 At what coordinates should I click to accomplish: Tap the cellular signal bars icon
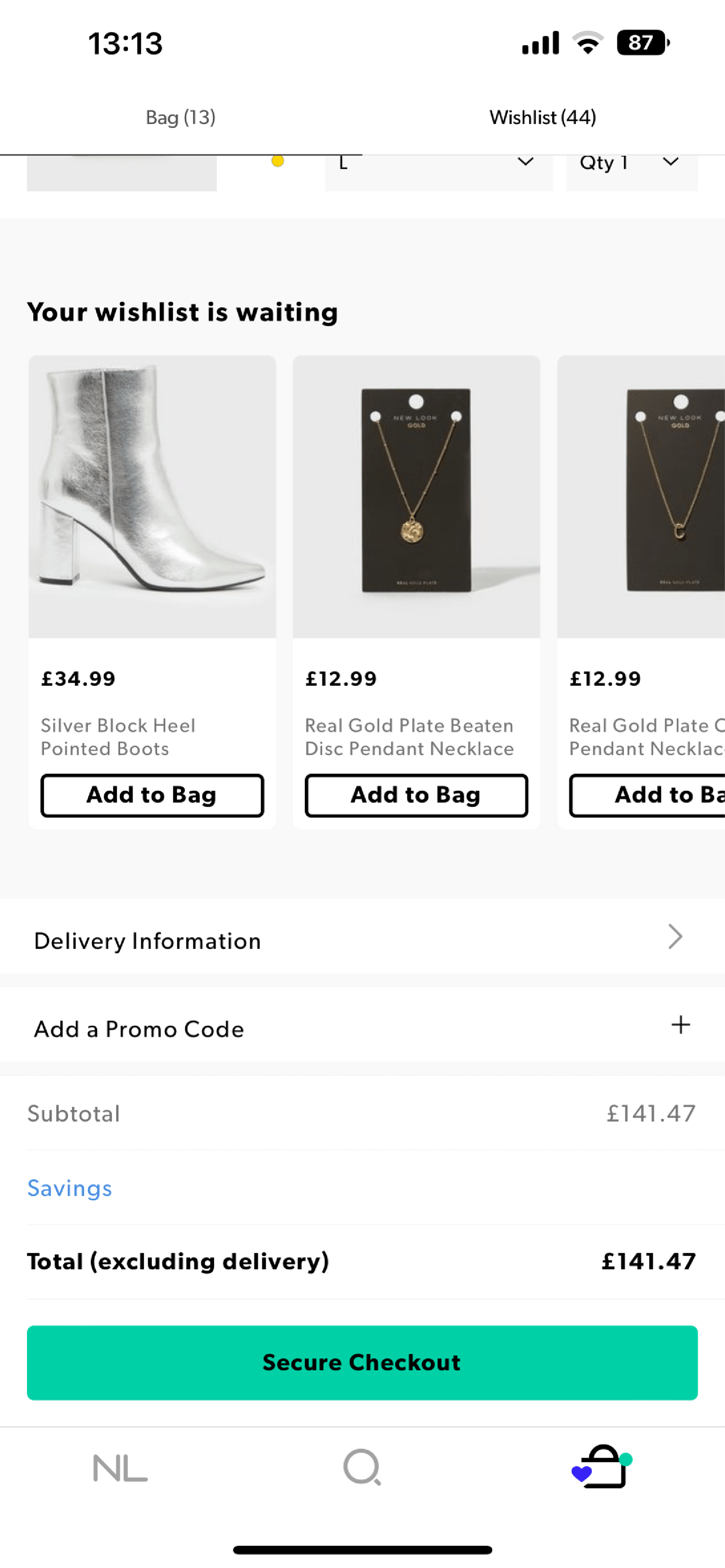coord(540,43)
